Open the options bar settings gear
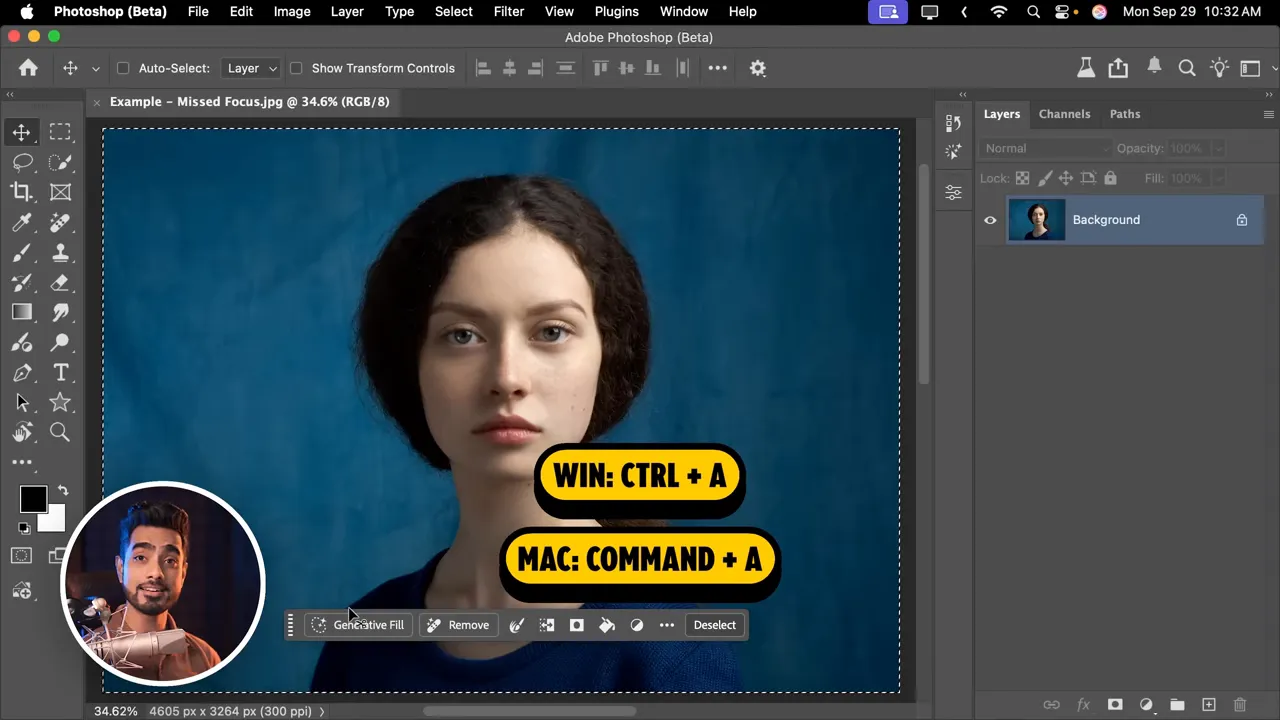This screenshot has height=720, width=1280. (x=758, y=68)
